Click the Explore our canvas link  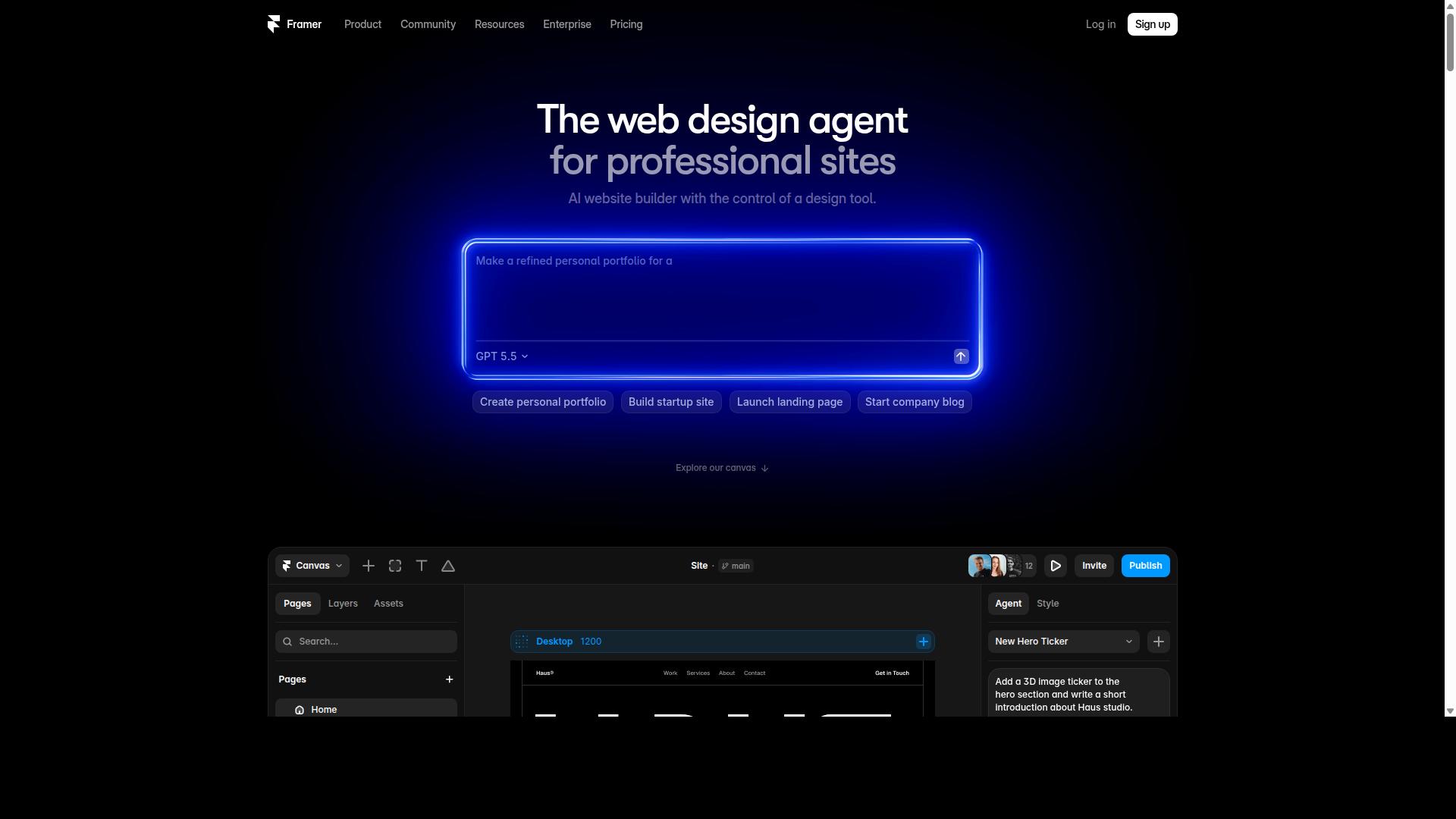click(x=723, y=468)
